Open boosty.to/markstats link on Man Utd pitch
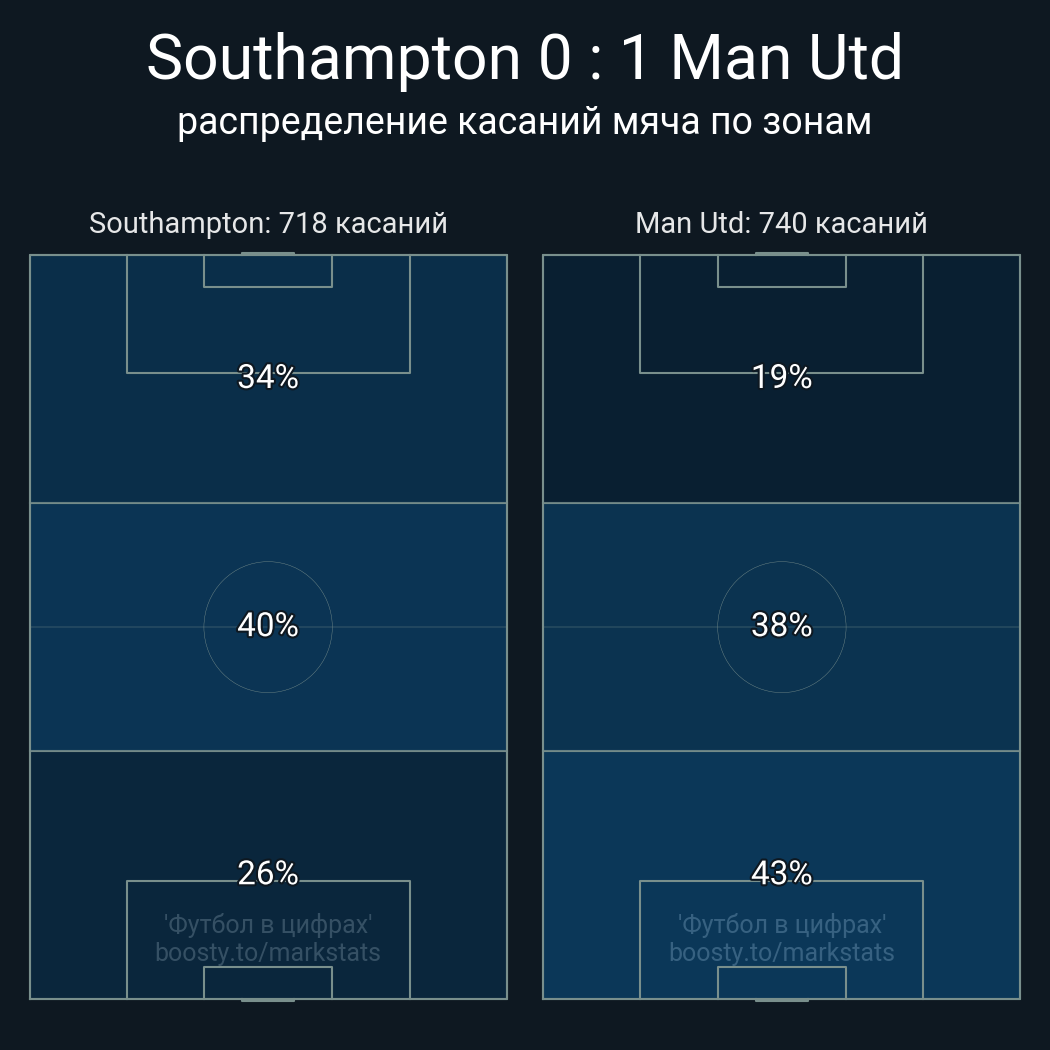The width and height of the screenshot is (1050, 1050). click(781, 952)
